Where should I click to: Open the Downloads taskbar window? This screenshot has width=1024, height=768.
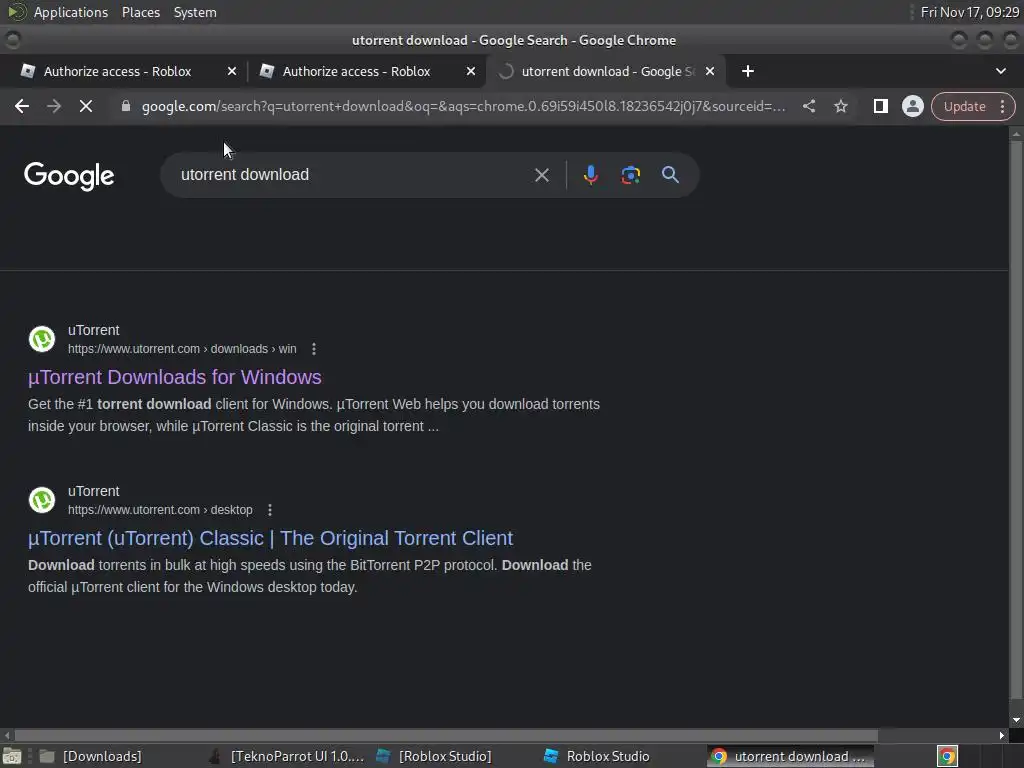[91, 756]
